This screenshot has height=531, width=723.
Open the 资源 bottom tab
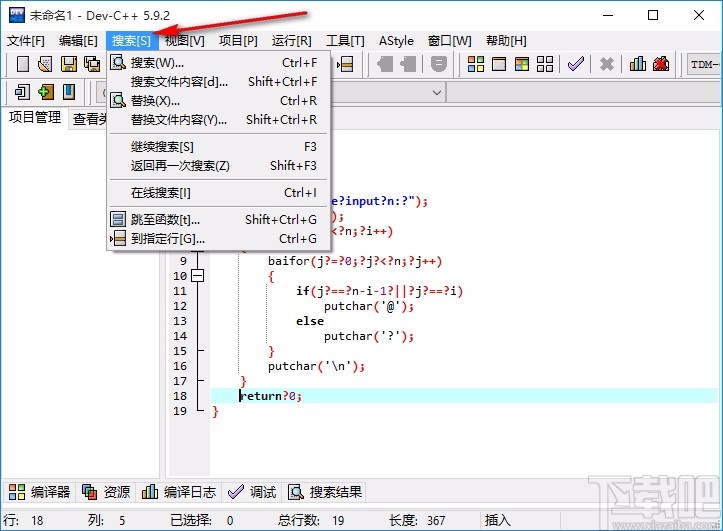[x=106, y=492]
